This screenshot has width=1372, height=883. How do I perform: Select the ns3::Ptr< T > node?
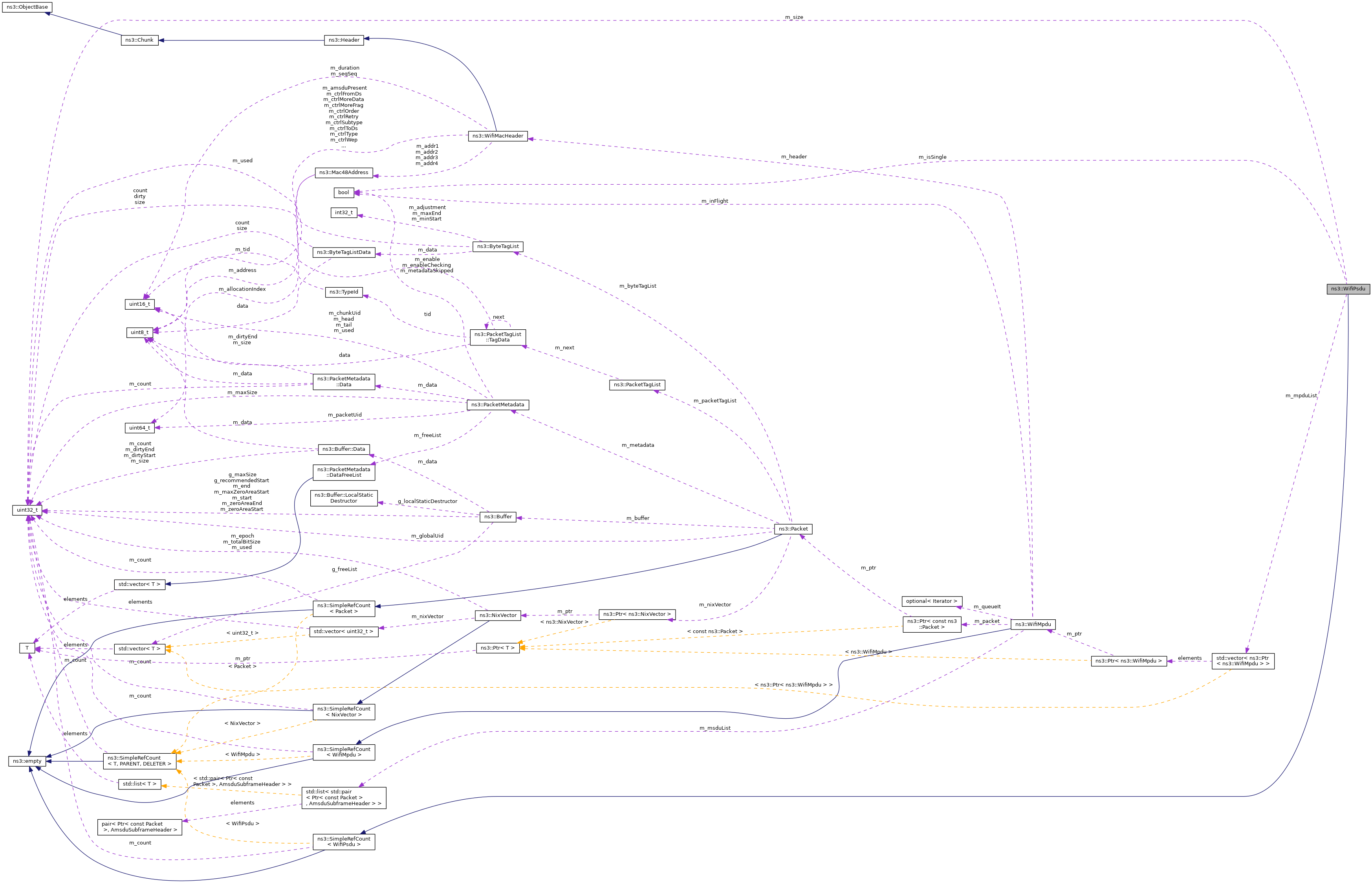click(x=497, y=648)
